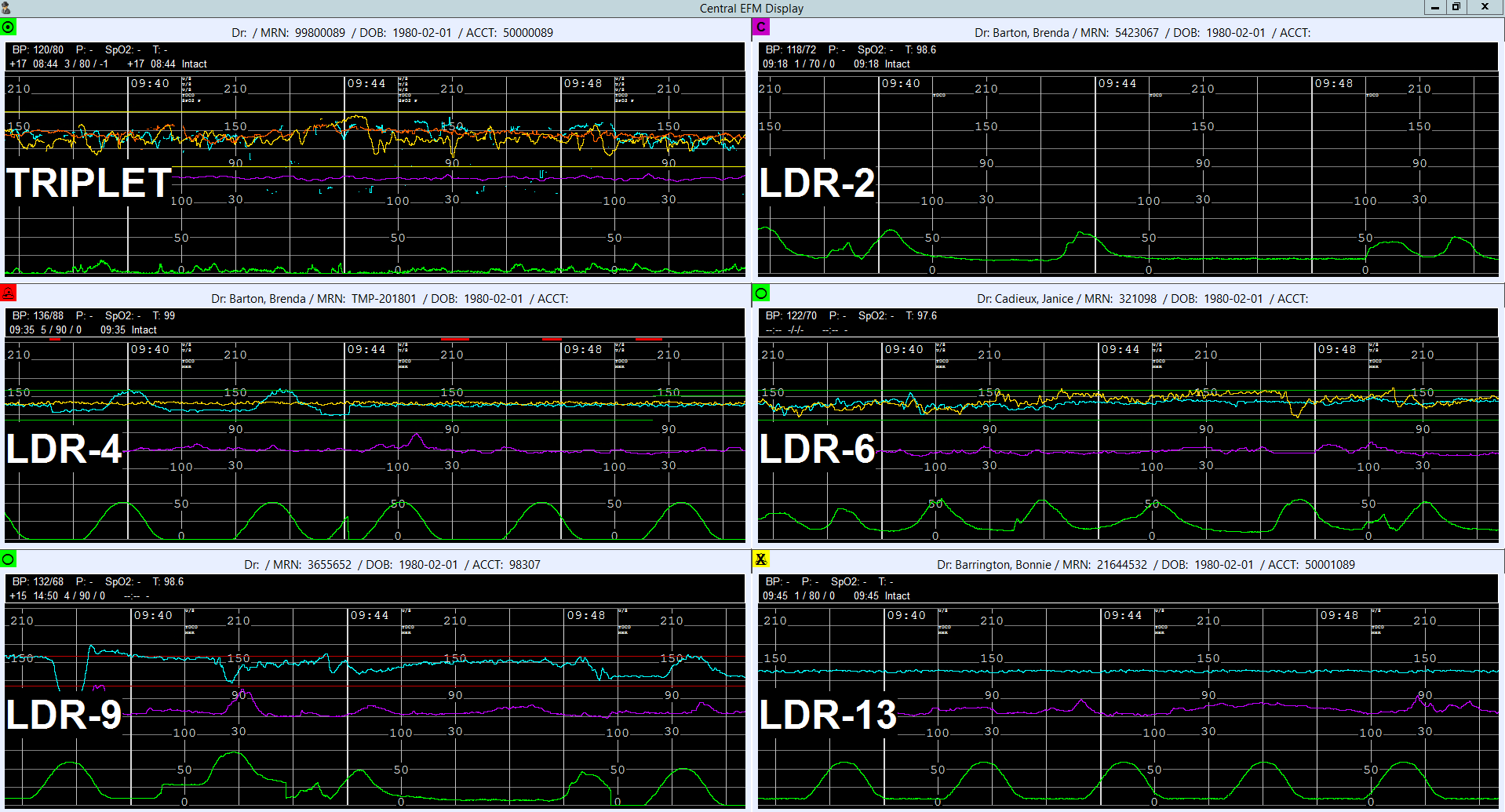Click the green status icon for TRIPLET bed
The width and height of the screenshot is (1505, 812).
coord(8,27)
